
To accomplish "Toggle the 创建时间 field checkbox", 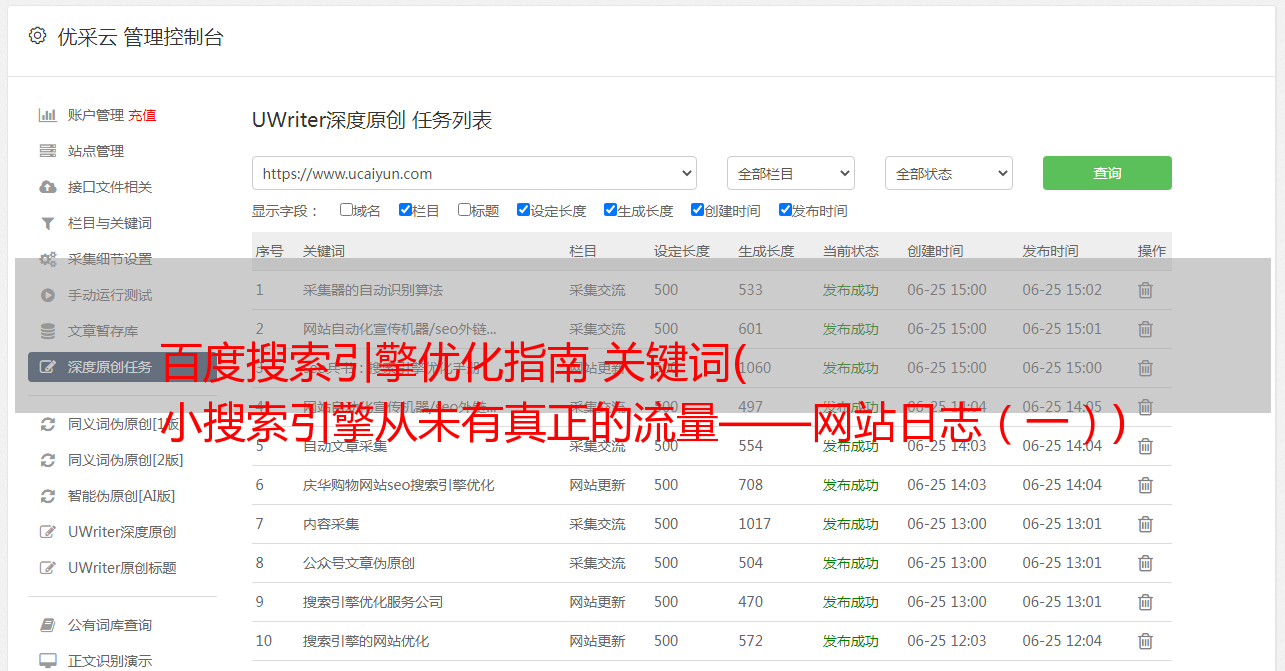I will point(697,210).
